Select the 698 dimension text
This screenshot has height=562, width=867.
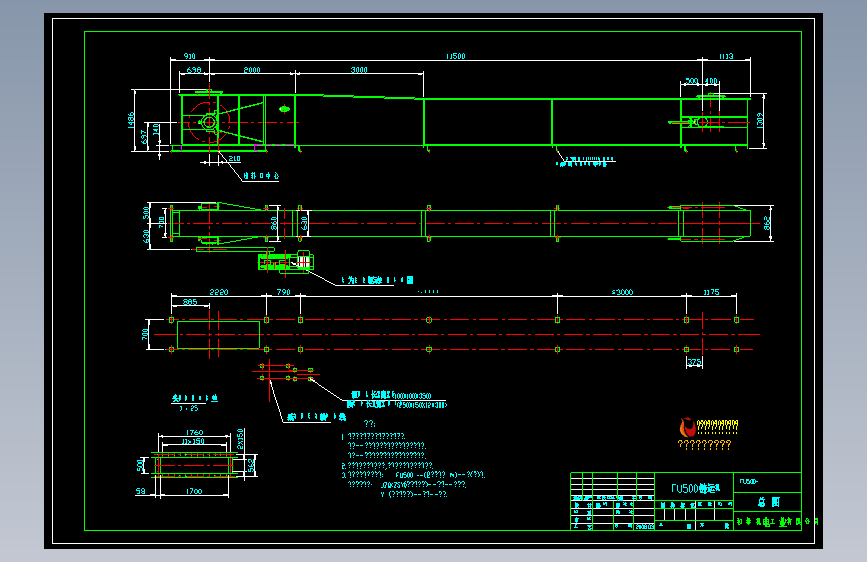click(194, 70)
